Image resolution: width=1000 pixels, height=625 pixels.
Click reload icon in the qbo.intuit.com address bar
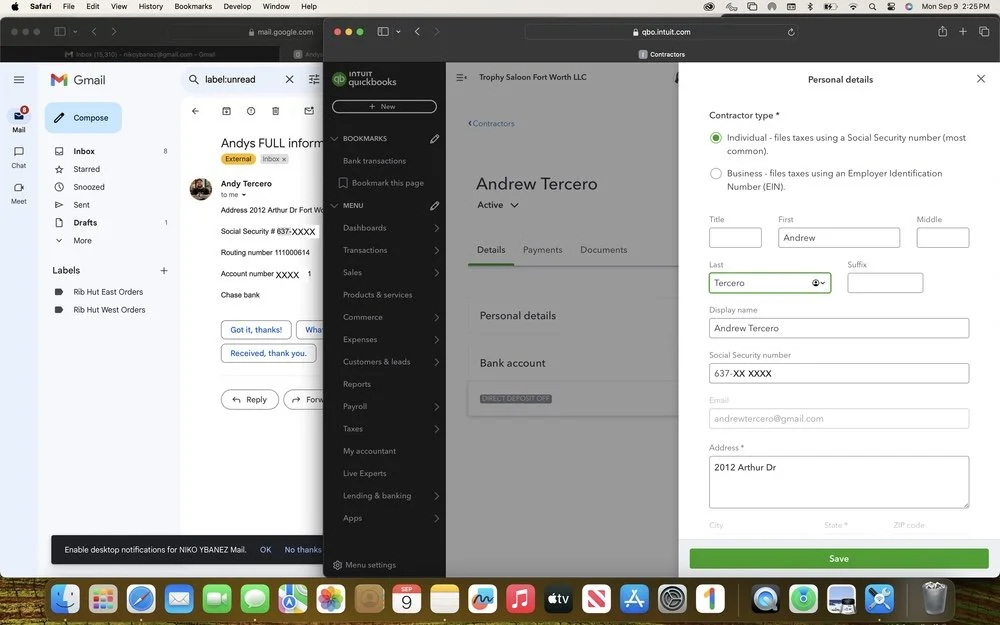tap(791, 32)
